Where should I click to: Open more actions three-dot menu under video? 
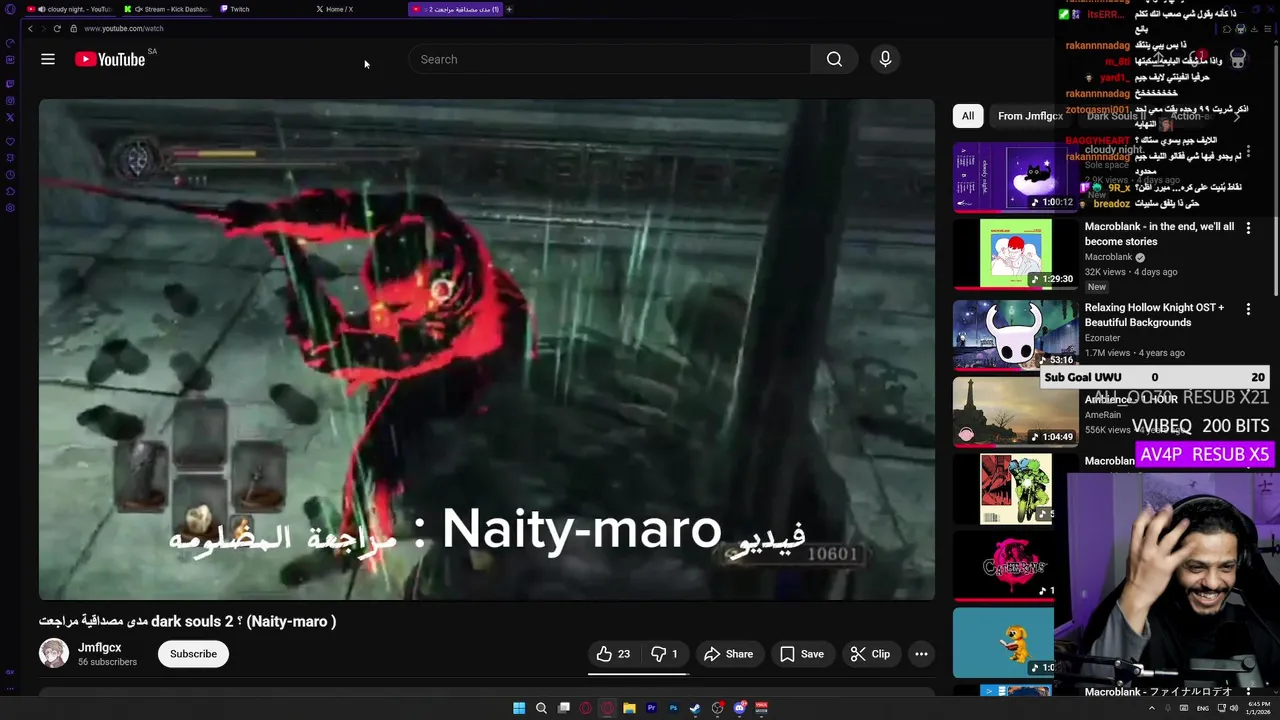click(x=921, y=654)
